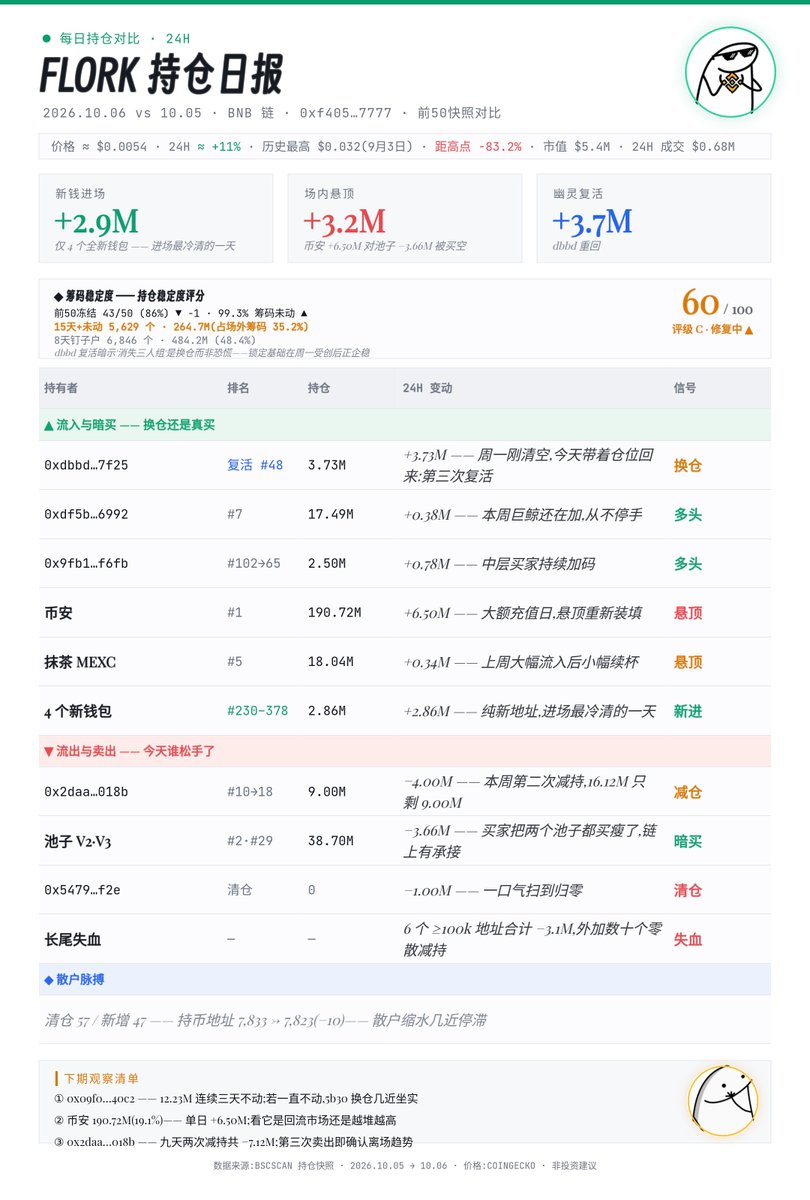
Task: Click the 排名 column header
Action: coord(238,388)
